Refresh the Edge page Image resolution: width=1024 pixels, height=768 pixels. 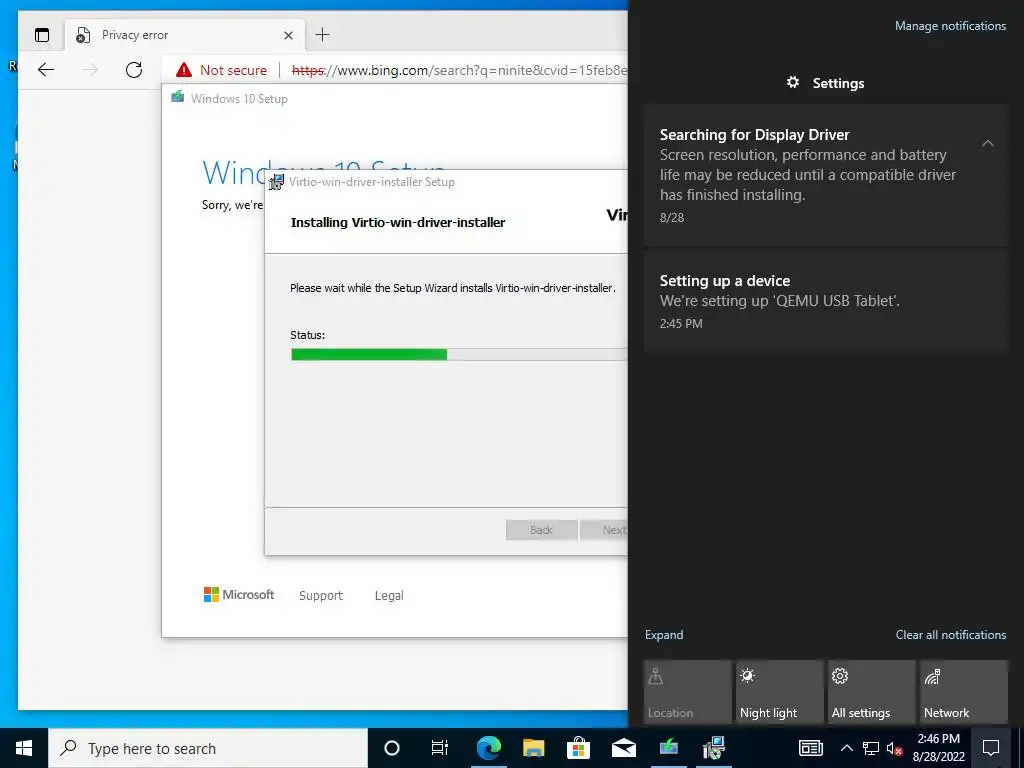coord(134,70)
